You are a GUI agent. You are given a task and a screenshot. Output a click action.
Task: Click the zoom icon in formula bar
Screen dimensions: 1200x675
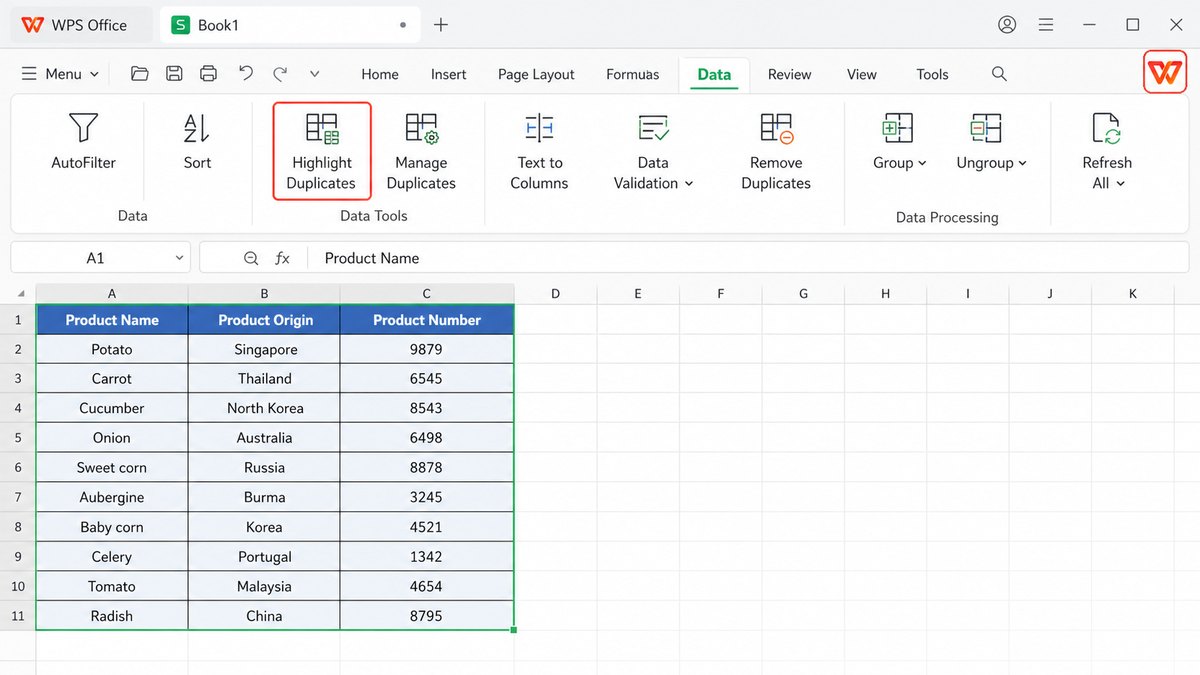point(251,258)
